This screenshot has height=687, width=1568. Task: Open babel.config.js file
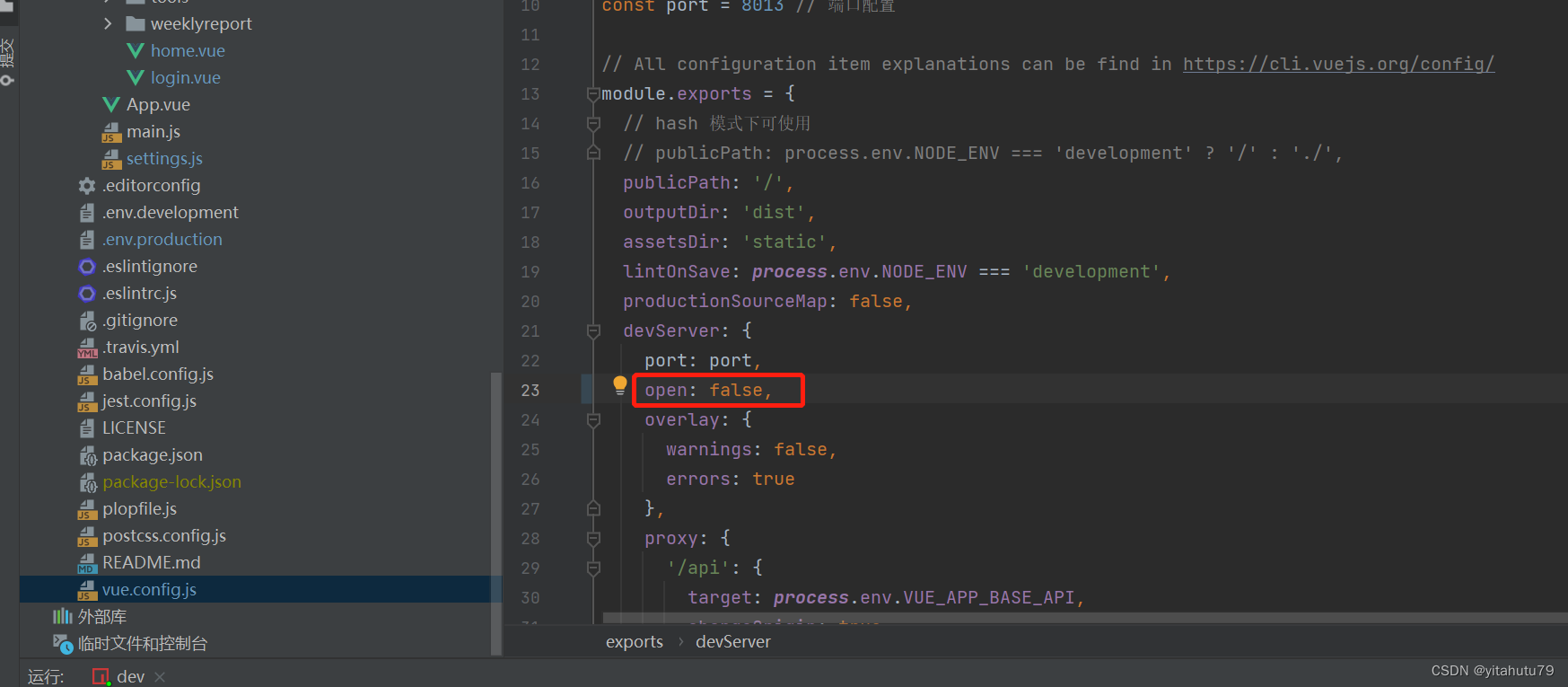[158, 374]
